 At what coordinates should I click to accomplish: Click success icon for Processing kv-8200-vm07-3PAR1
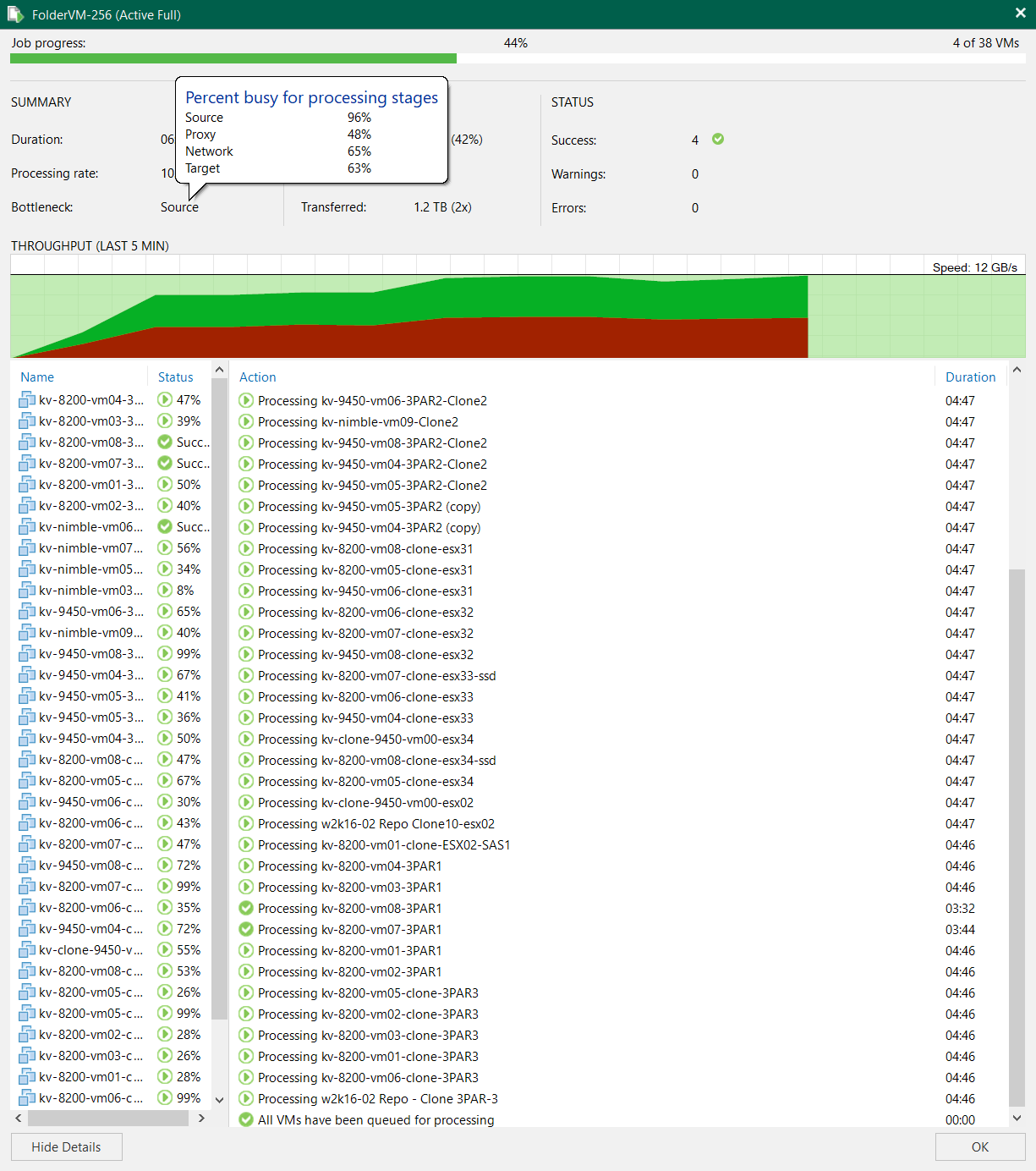point(246,929)
